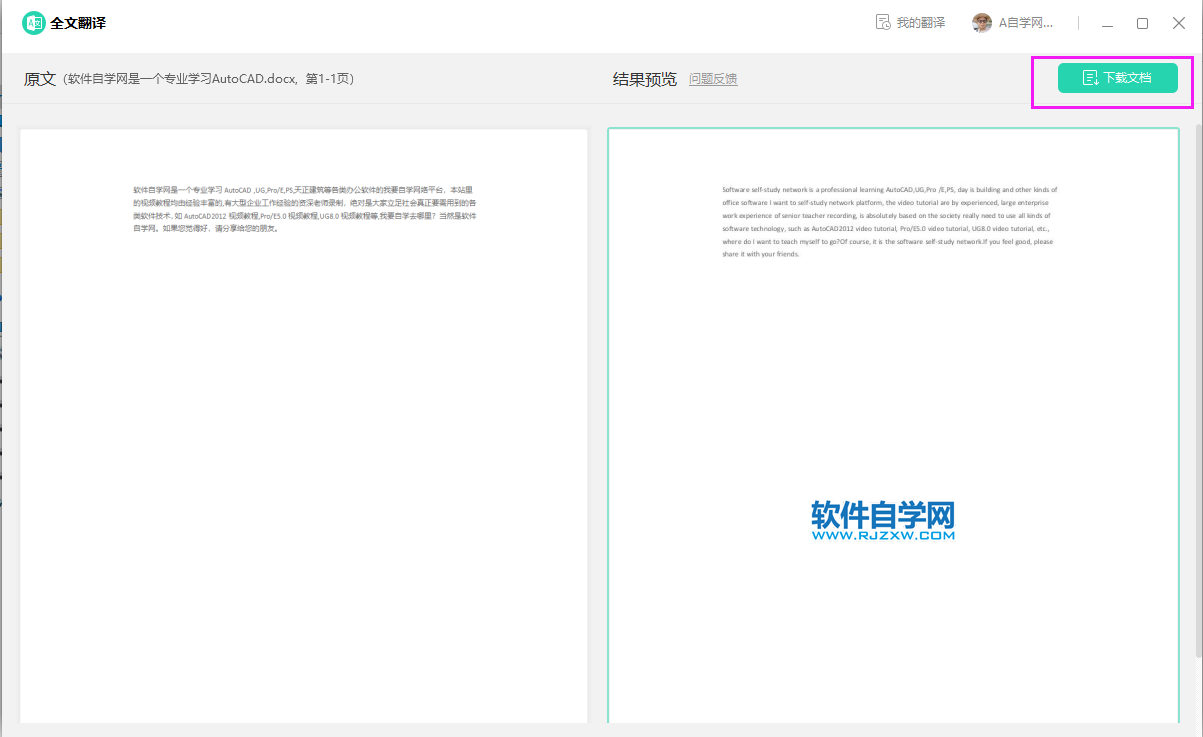The height and width of the screenshot is (737, 1203).
Task: Select the 原文 pane header
Action: 40,78
